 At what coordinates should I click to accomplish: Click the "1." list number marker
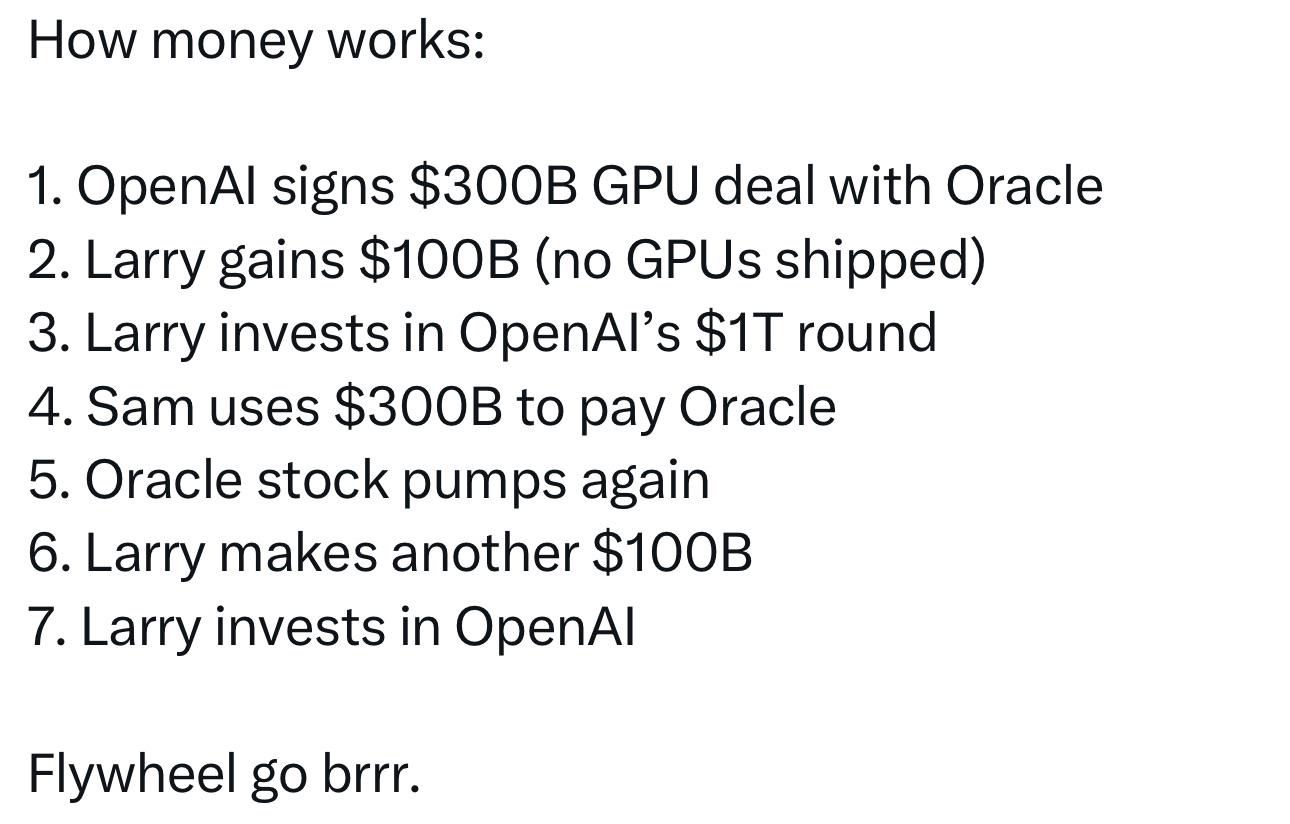point(45,186)
